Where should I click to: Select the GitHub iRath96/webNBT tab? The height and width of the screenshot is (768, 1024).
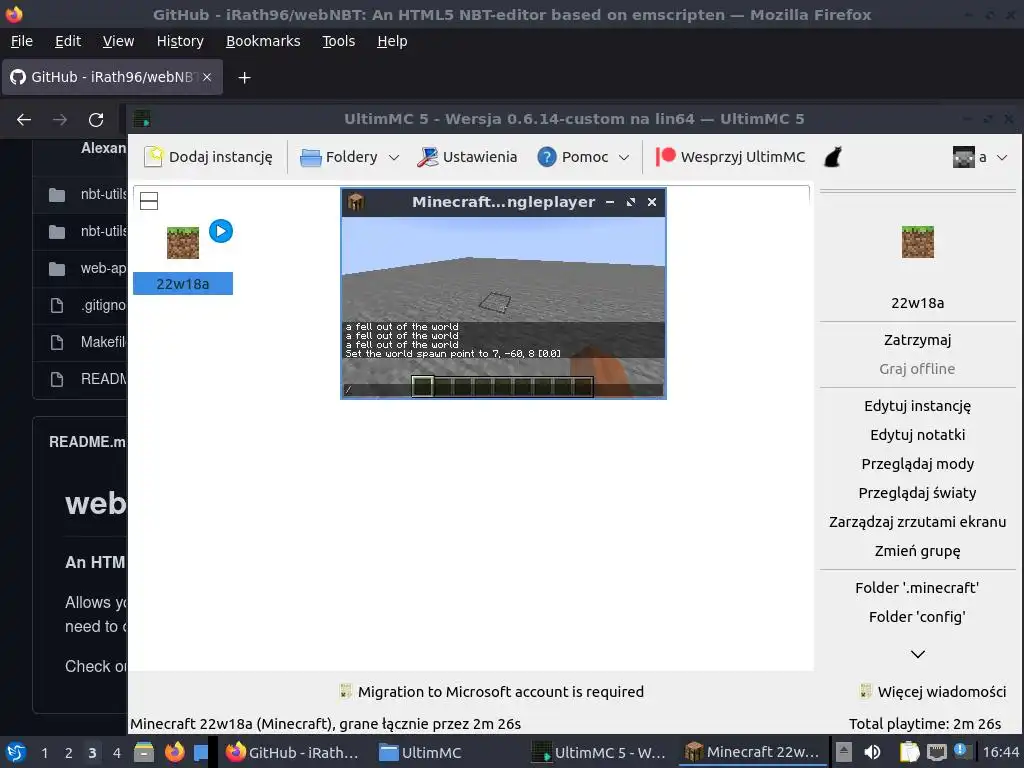tap(112, 77)
